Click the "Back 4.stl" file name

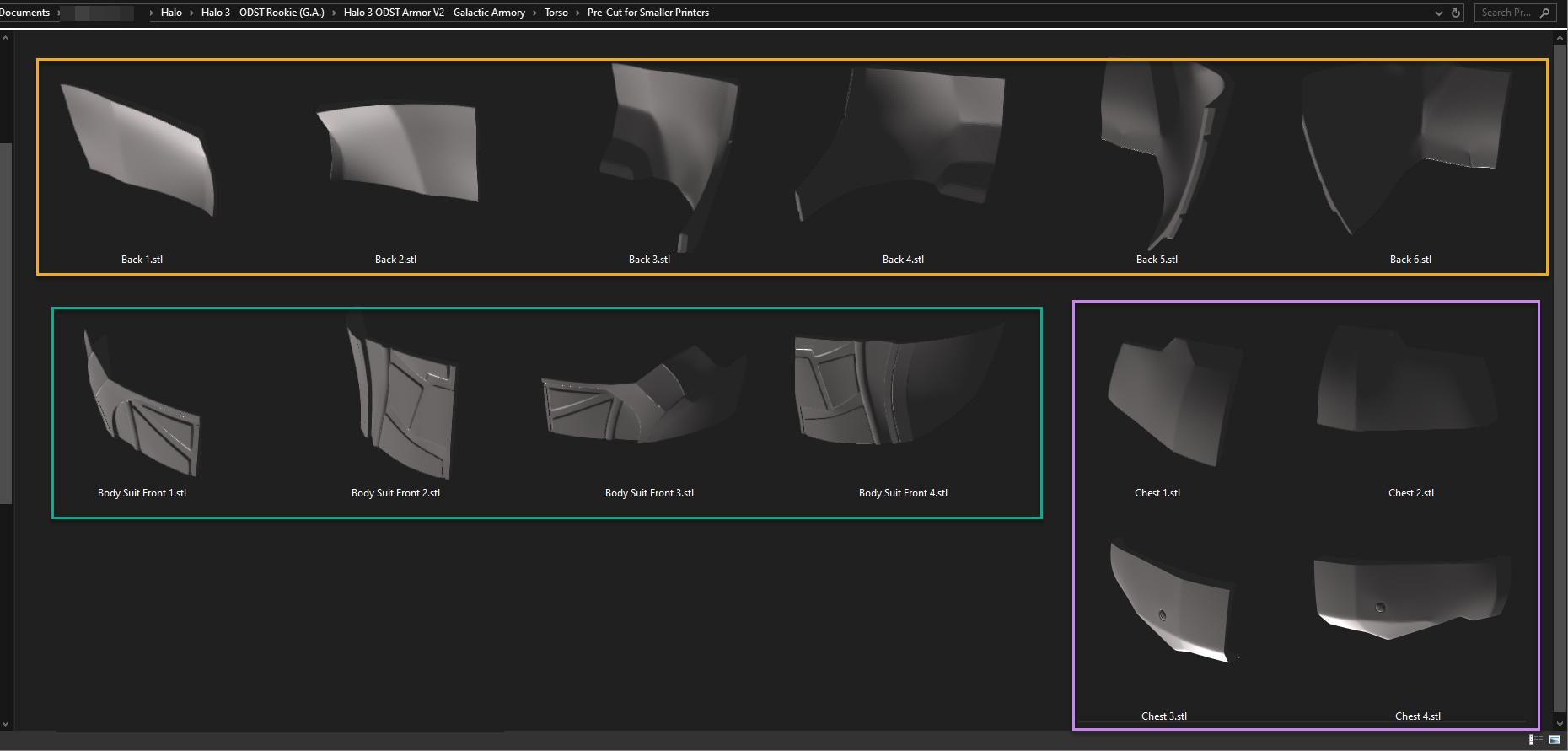pyautogui.click(x=903, y=260)
